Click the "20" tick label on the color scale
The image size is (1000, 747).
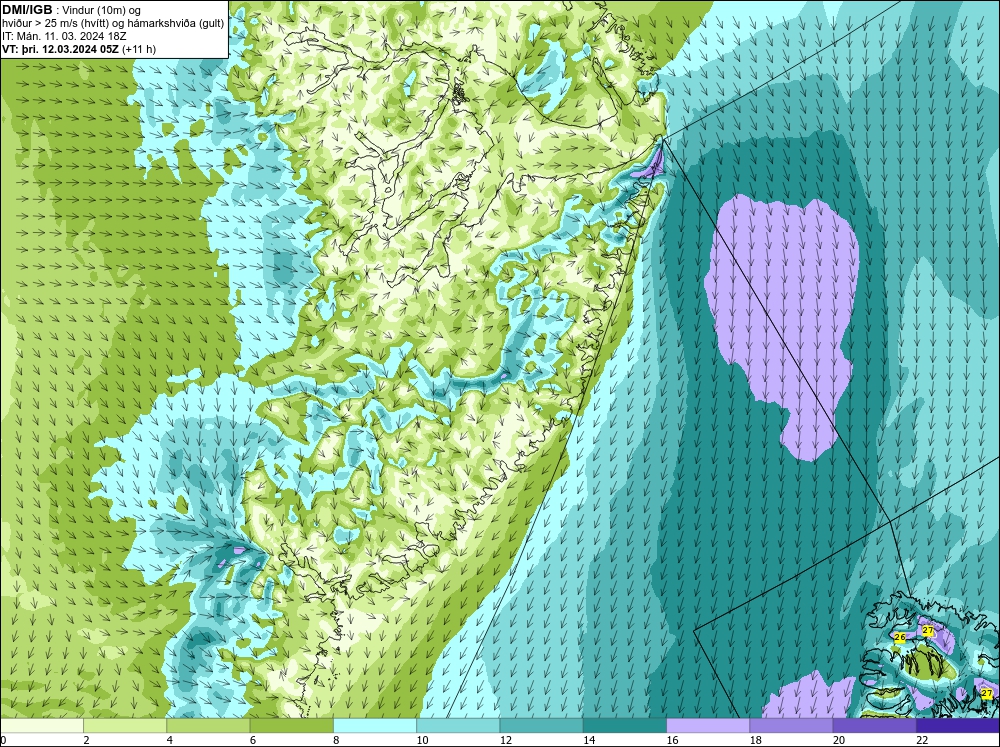(x=839, y=740)
